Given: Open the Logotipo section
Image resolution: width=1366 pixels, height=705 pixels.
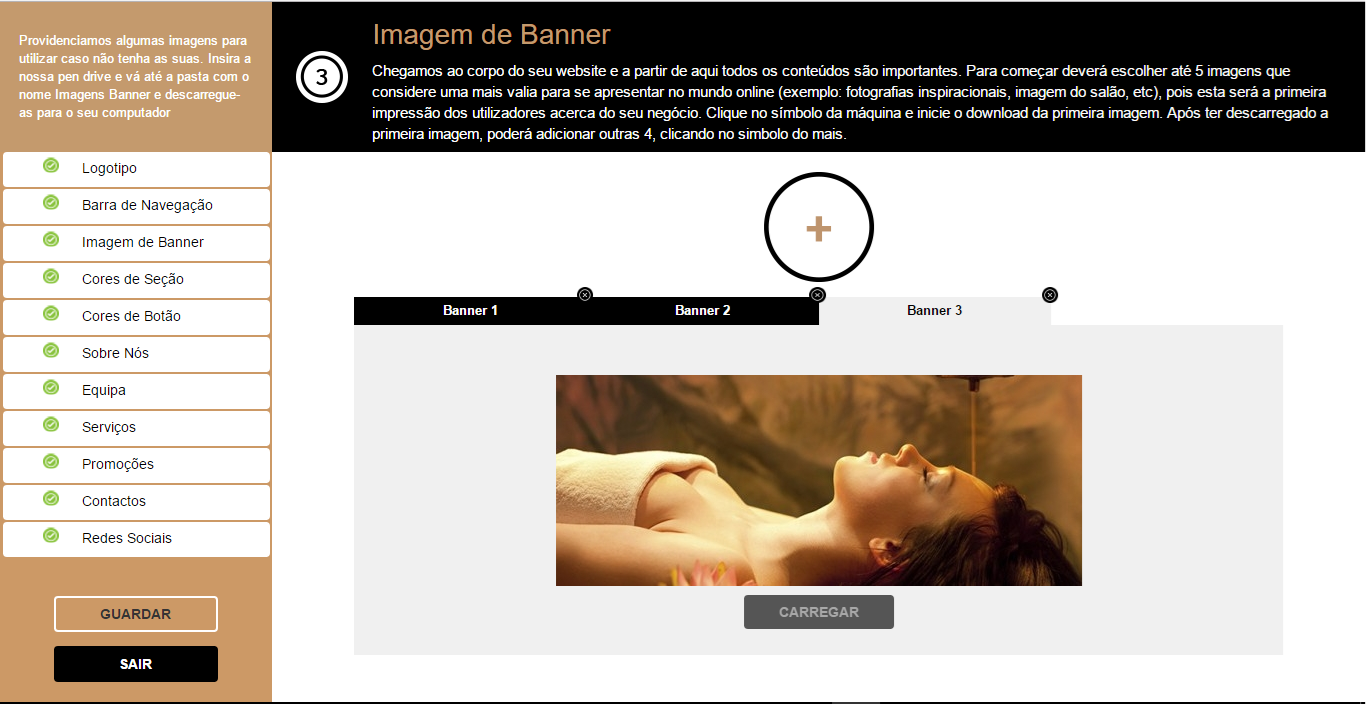Looking at the screenshot, I should click(137, 169).
